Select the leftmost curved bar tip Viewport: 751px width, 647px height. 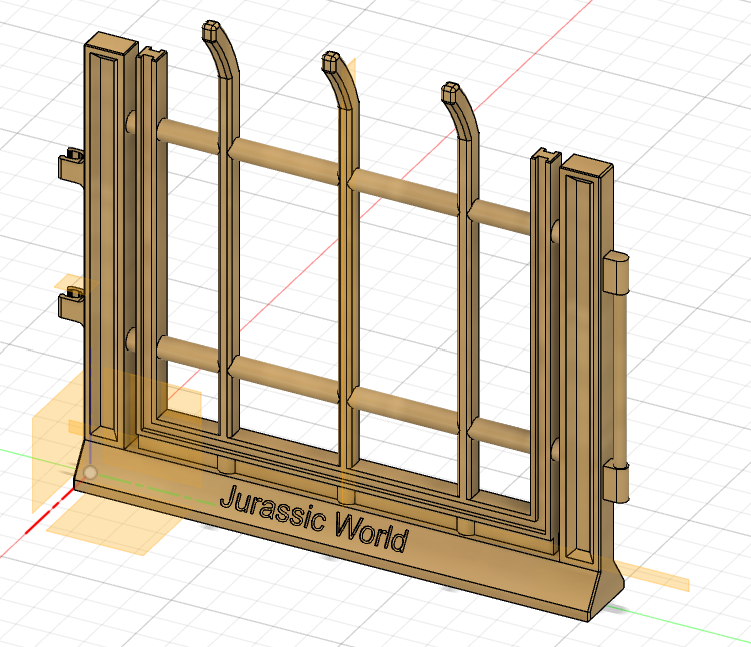tap(211, 31)
